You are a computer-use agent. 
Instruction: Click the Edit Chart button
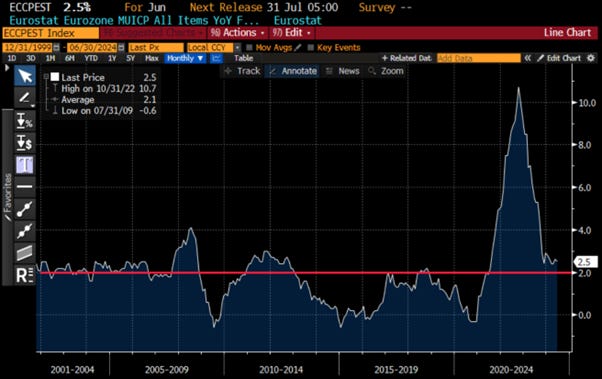pyautogui.click(x=559, y=58)
